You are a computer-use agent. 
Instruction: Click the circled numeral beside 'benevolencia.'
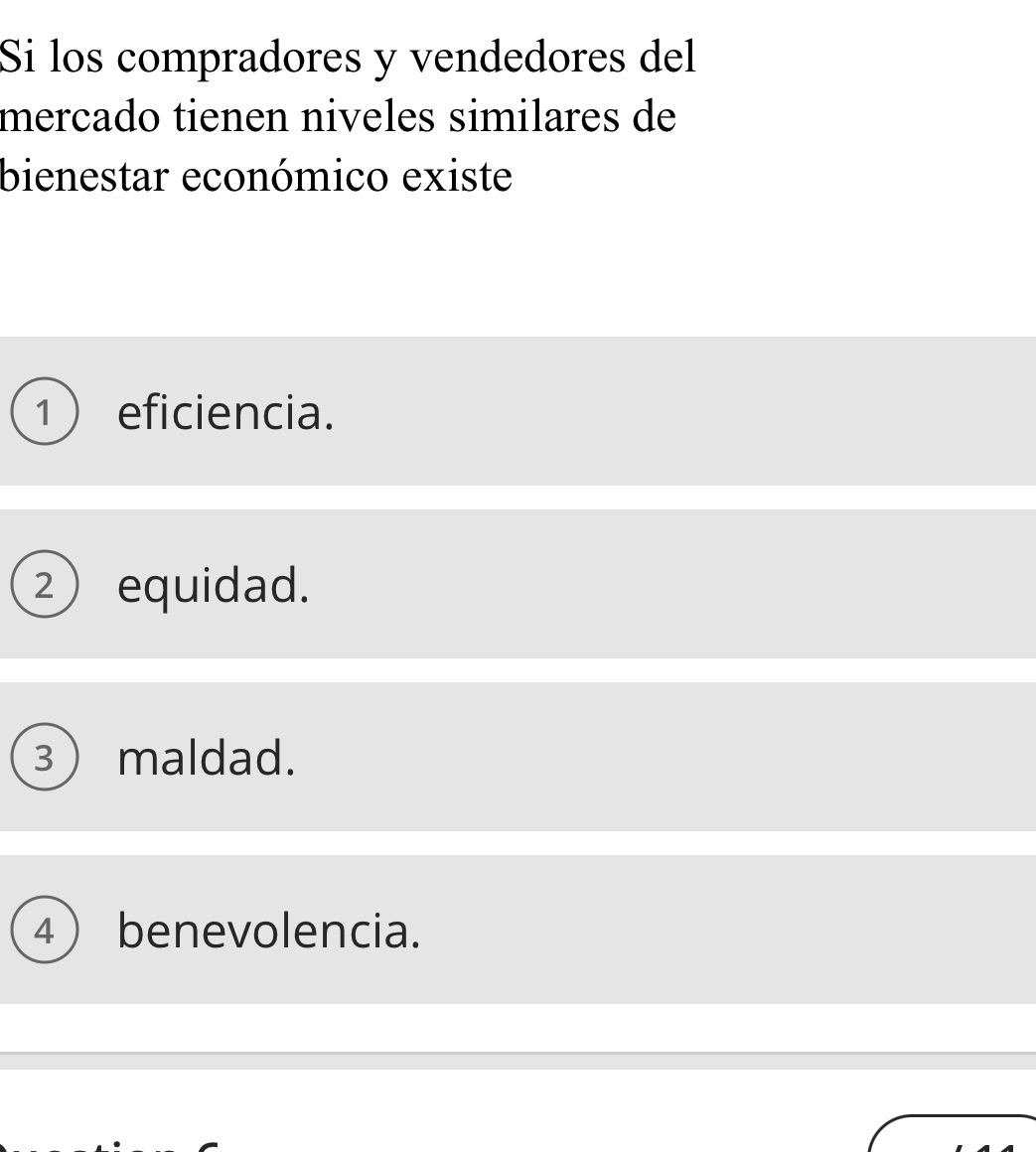pyautogui.click(x=47, y=931)
